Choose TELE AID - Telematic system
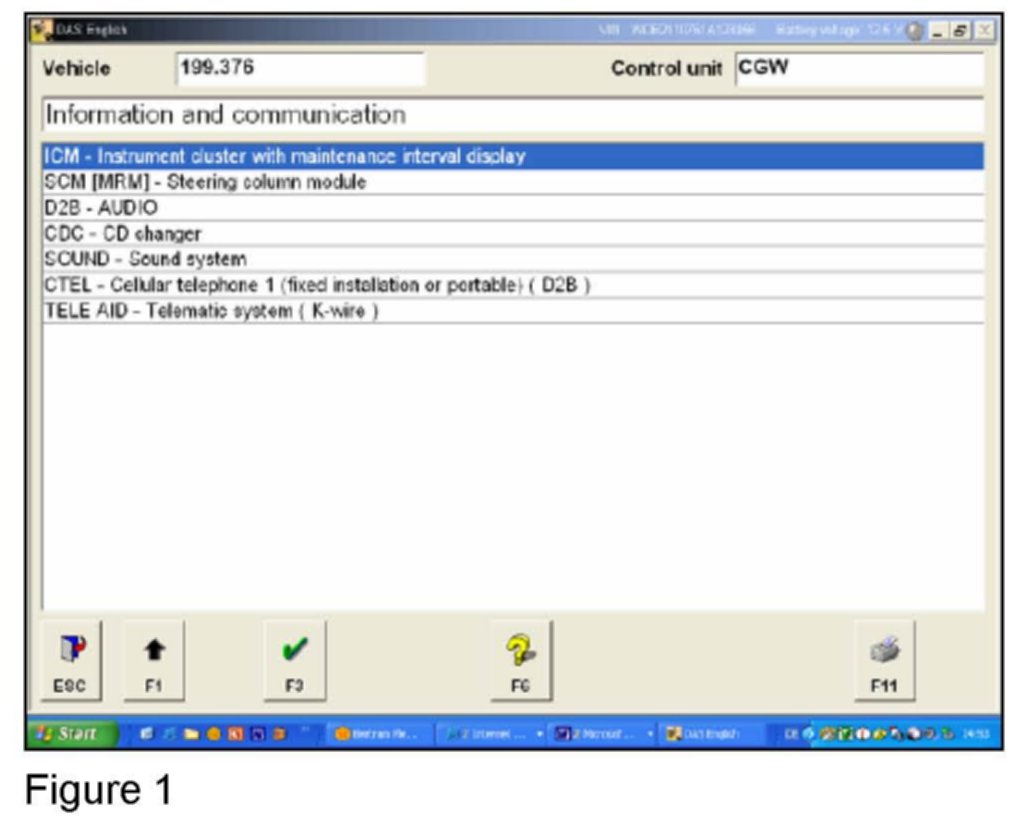The width and height of the screenshot is (1021, 829). [x=211, y=312]
